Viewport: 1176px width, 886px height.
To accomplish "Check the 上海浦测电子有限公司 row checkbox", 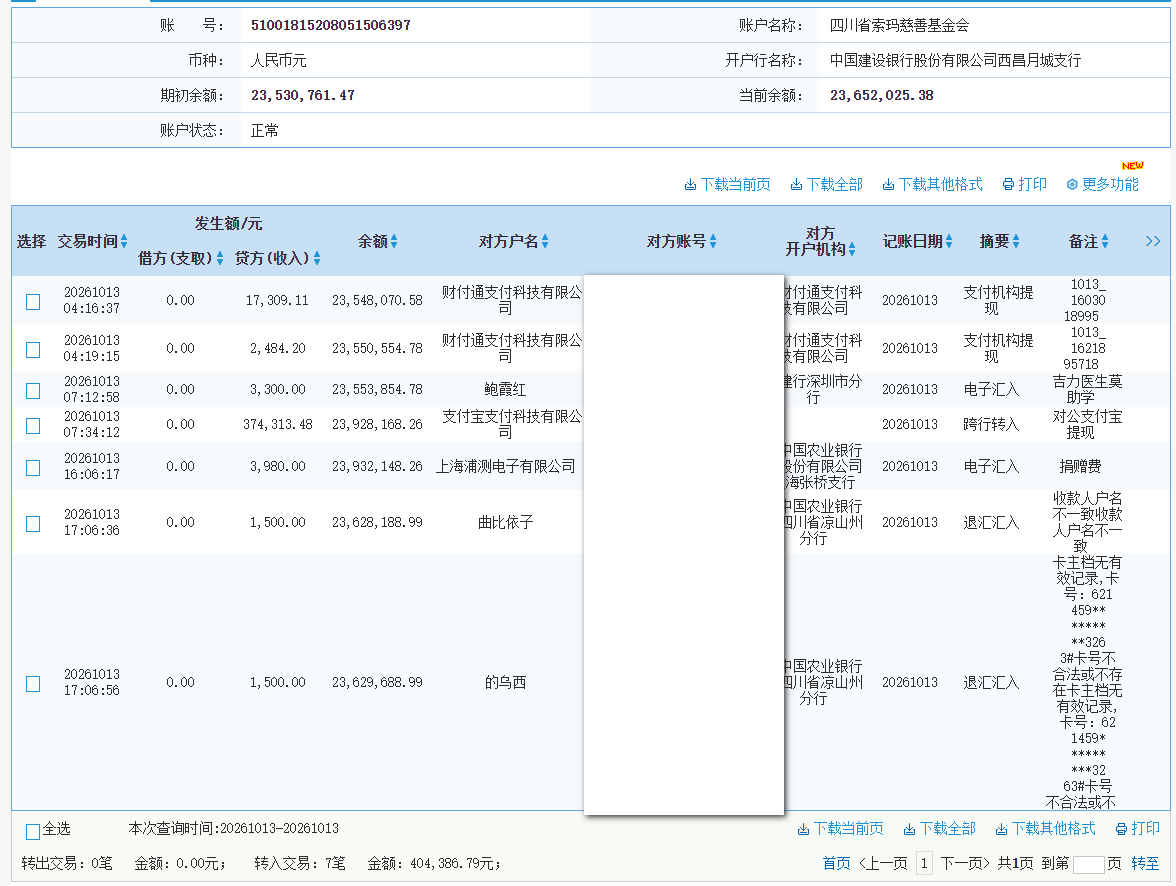I will [x=33, y=467].
